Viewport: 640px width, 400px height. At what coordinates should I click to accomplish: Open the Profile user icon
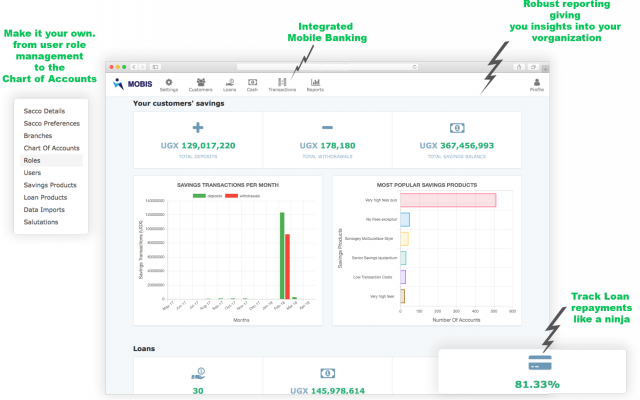click(x=537, y=82)
